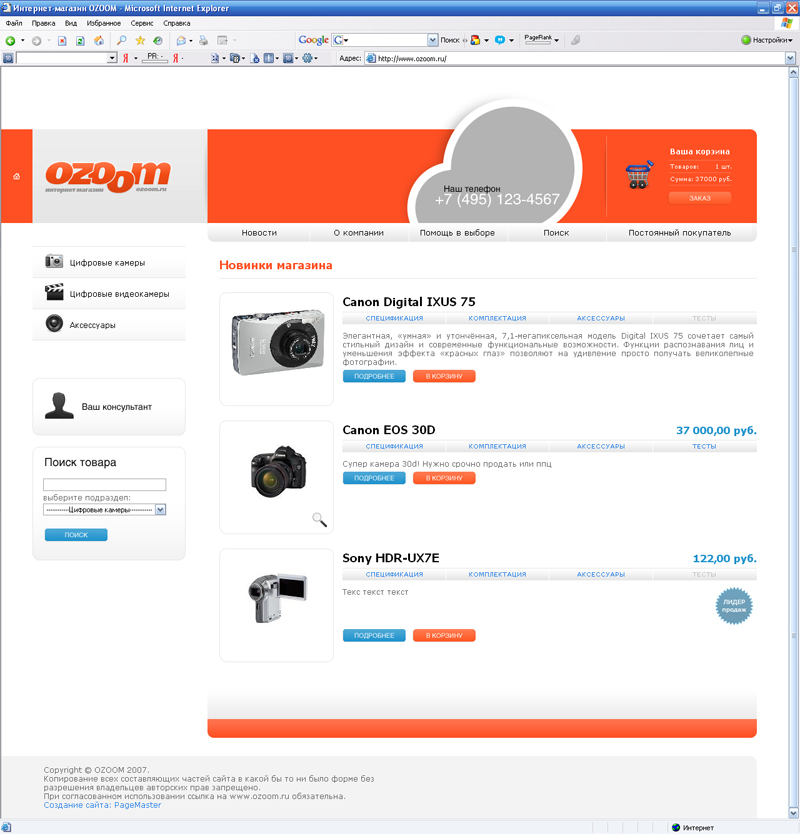Image resolution: width=800 pixels, height=834 pixels.
Task: Click the blue speech bubble toolbar icon
Action: (500, 40)
